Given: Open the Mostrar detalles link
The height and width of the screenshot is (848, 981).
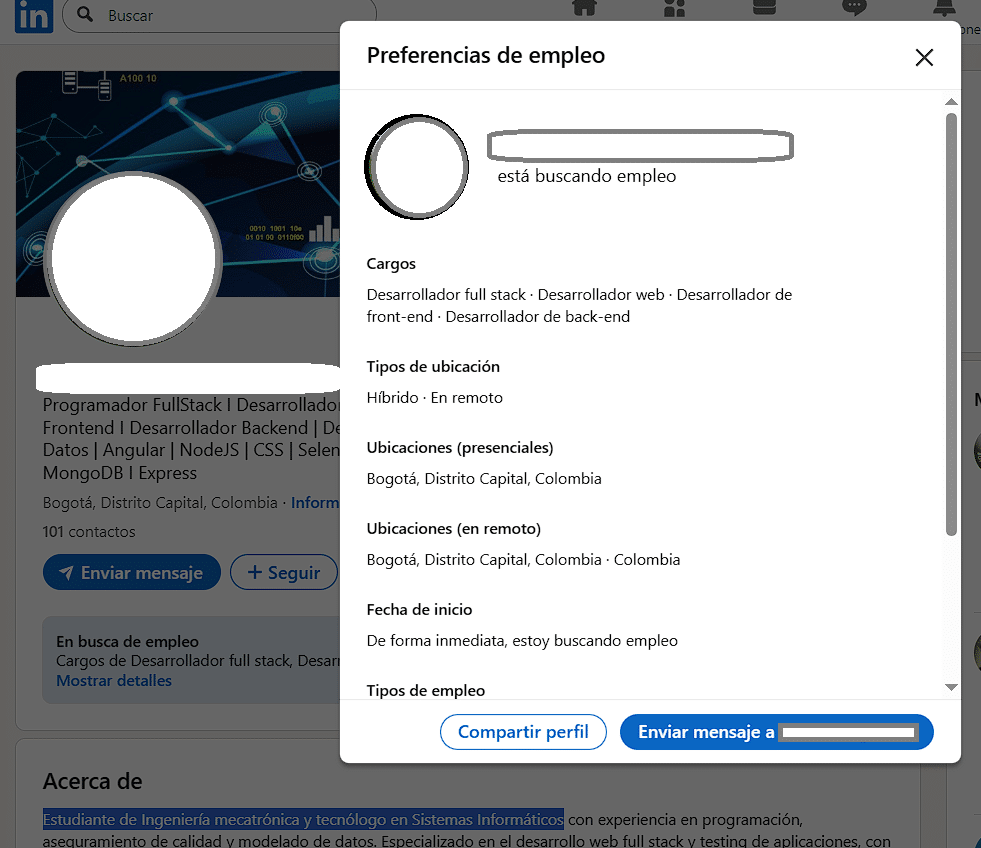Looking at the screenshot, I should click(114, 681).
